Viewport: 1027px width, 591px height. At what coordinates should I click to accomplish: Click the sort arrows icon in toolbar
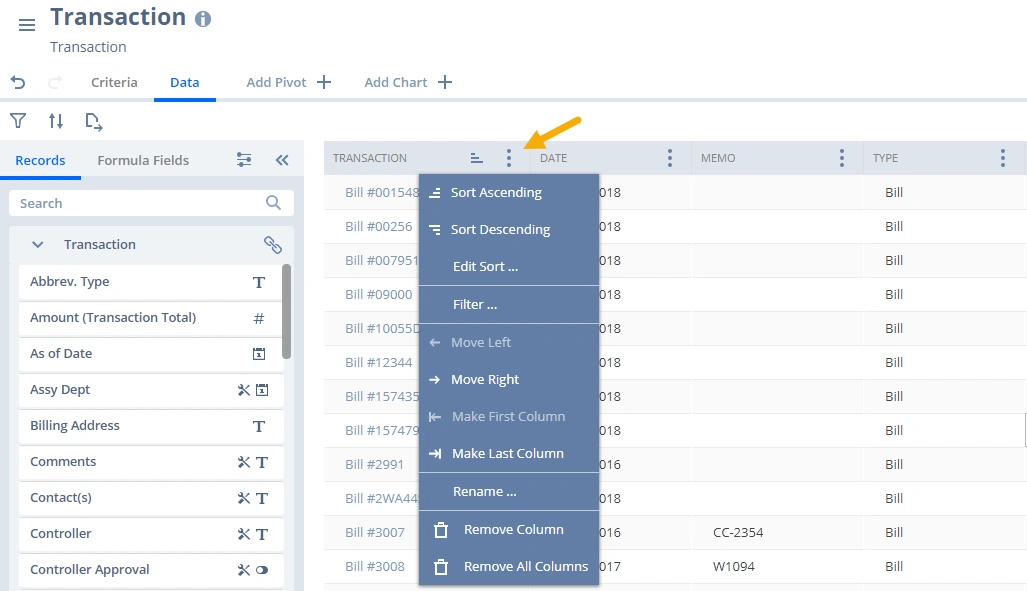pos(56,121)
